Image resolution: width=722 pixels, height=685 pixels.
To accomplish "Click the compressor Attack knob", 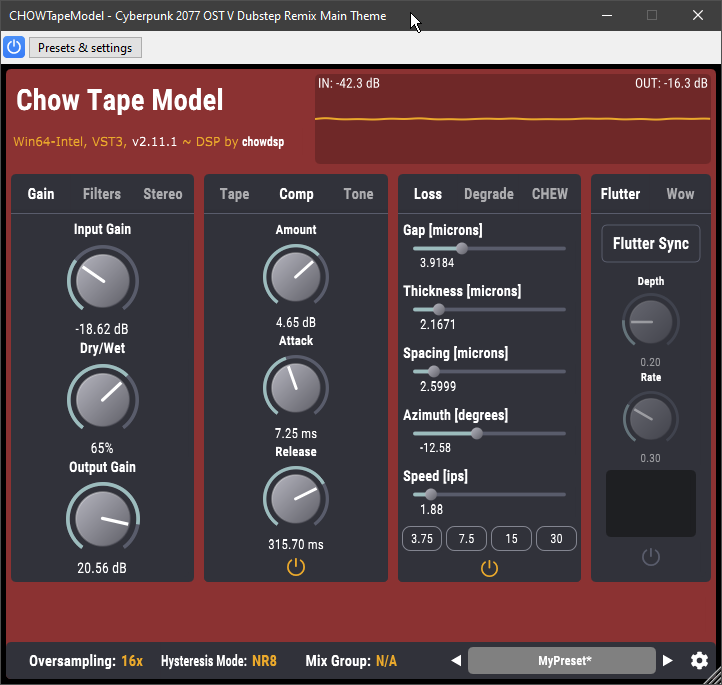I will point(296,388).
